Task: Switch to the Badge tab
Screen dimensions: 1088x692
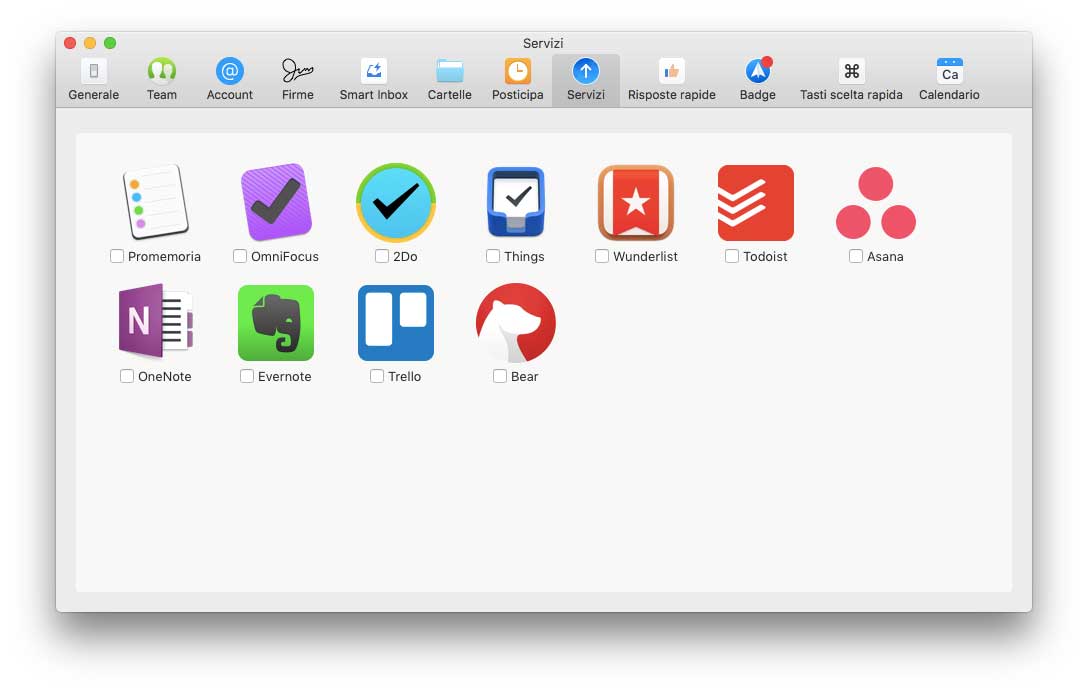Action: [x=758, y=81]
